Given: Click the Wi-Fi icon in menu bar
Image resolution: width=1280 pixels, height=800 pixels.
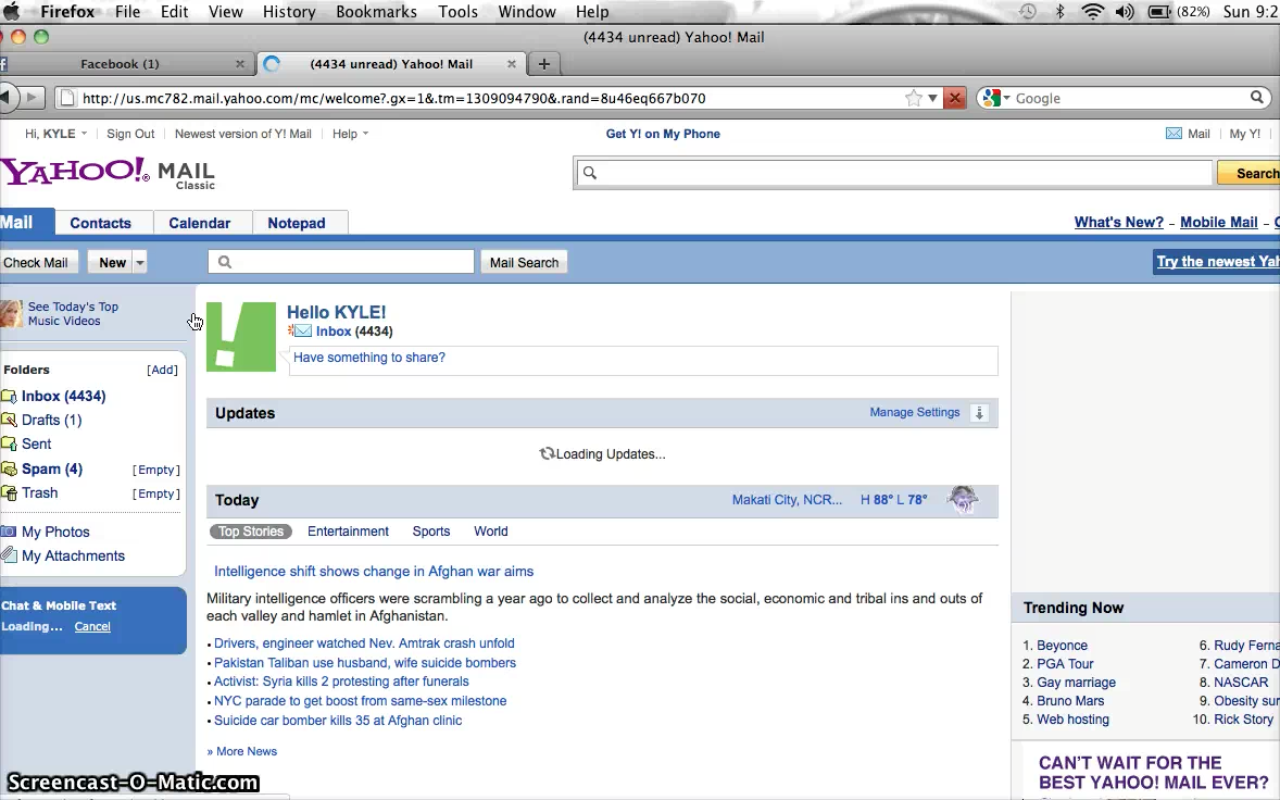Looking at the screenshot, I should (1093, 12).
